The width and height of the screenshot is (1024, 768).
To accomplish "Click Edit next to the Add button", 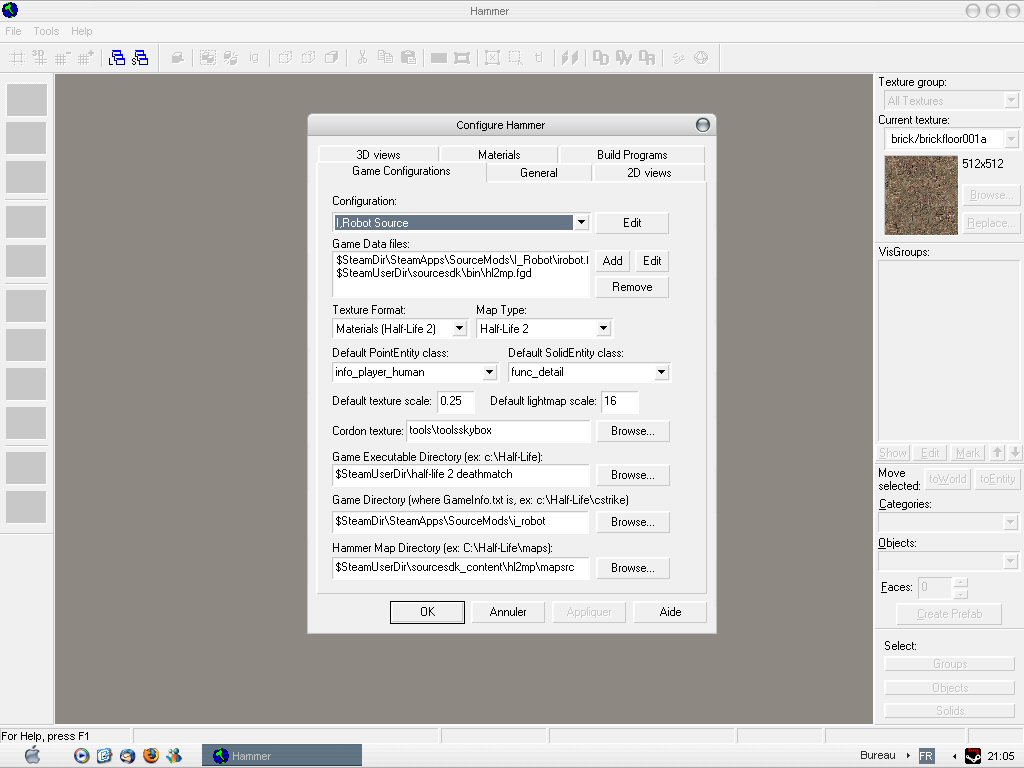I will click(652, 261).
